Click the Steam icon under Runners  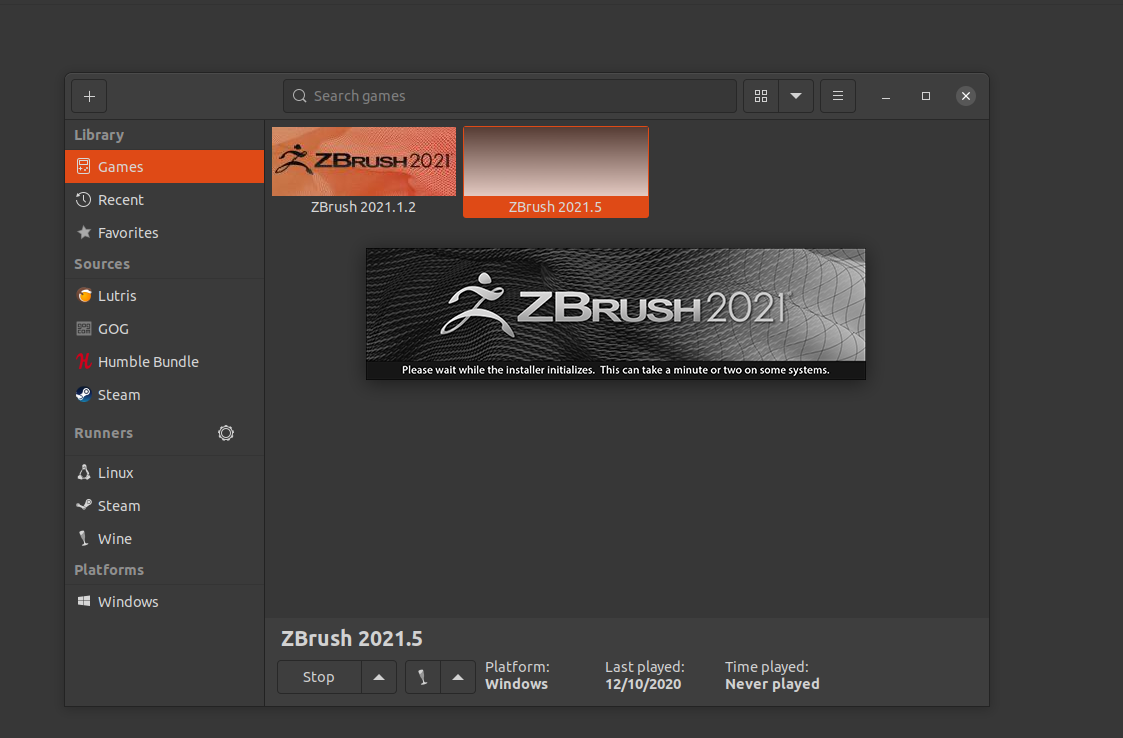click(84, 504)
